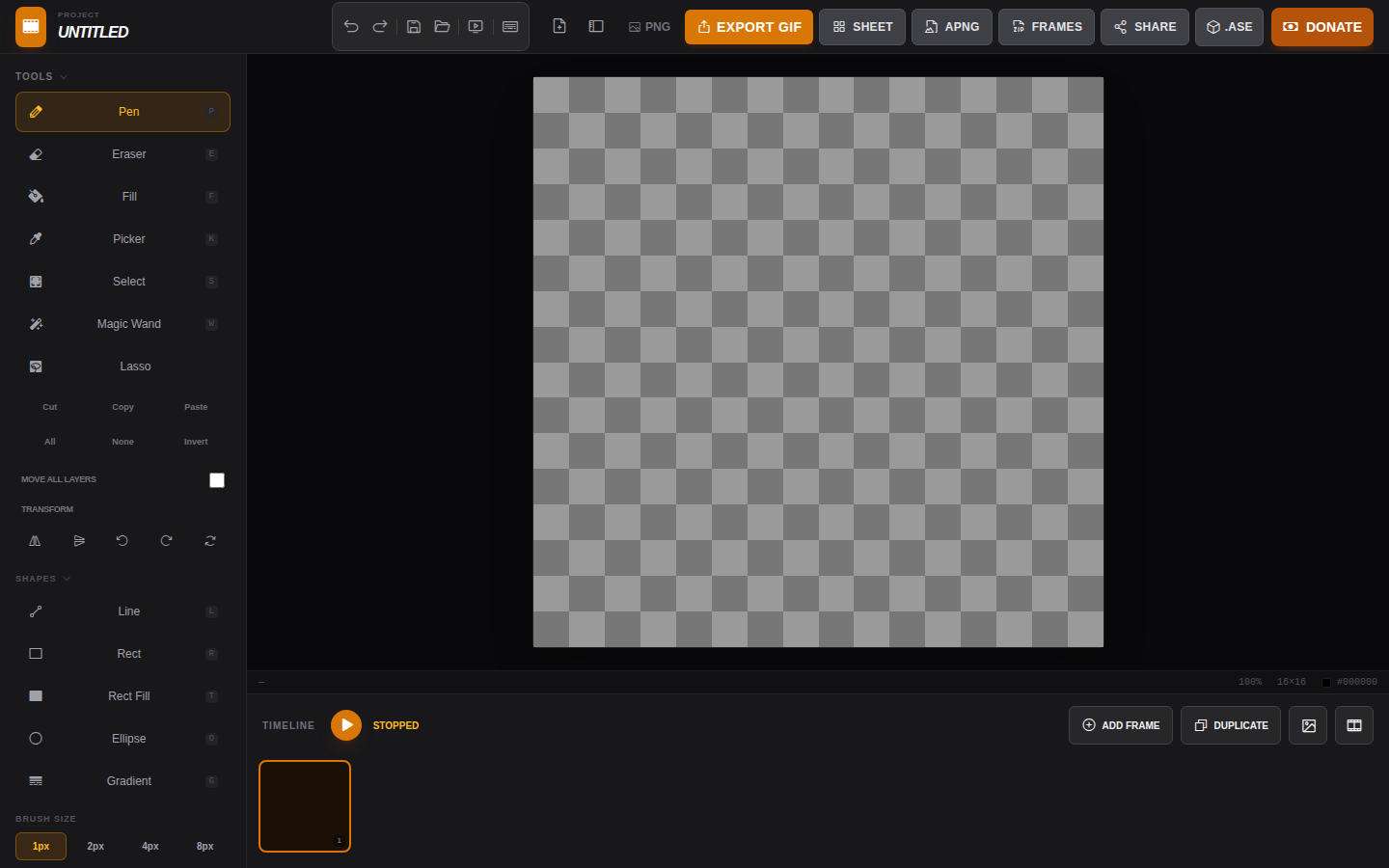Rotate clockwise in Transform
The width and height of the screenshot is (1389, 868).
tap(166, 541)
